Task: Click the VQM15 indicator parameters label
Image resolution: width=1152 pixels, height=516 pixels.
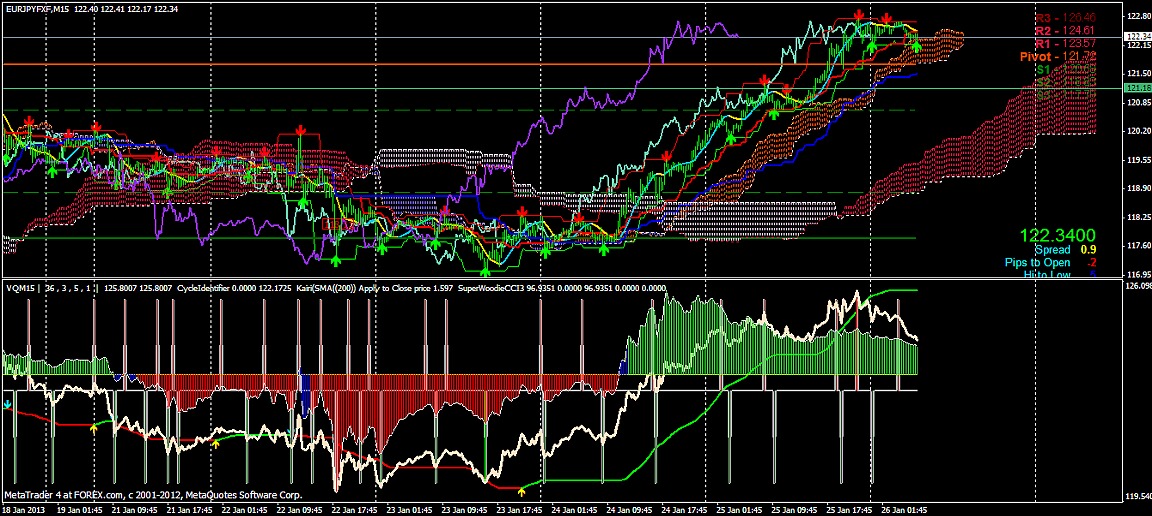Action: (x=50, y=289)
